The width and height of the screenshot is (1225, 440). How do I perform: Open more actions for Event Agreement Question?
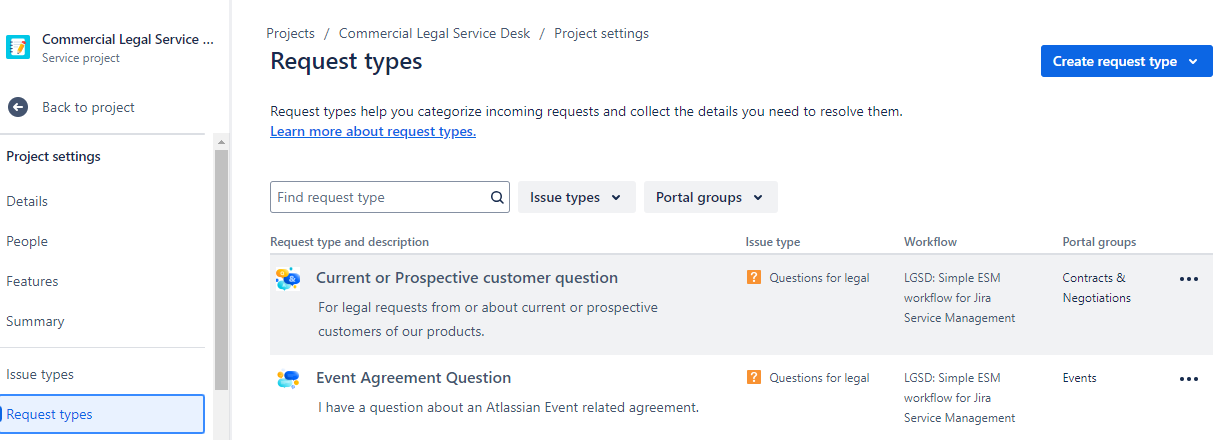point(1188,379)
